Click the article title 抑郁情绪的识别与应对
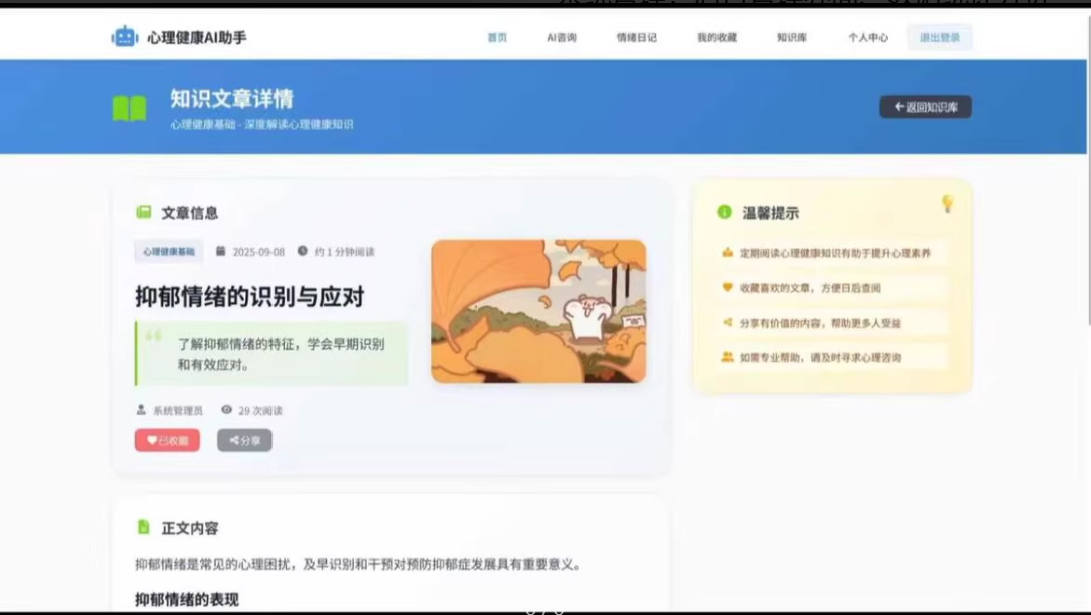The width and height of the screenshot is (1091, 615). [x=249, y=297]
